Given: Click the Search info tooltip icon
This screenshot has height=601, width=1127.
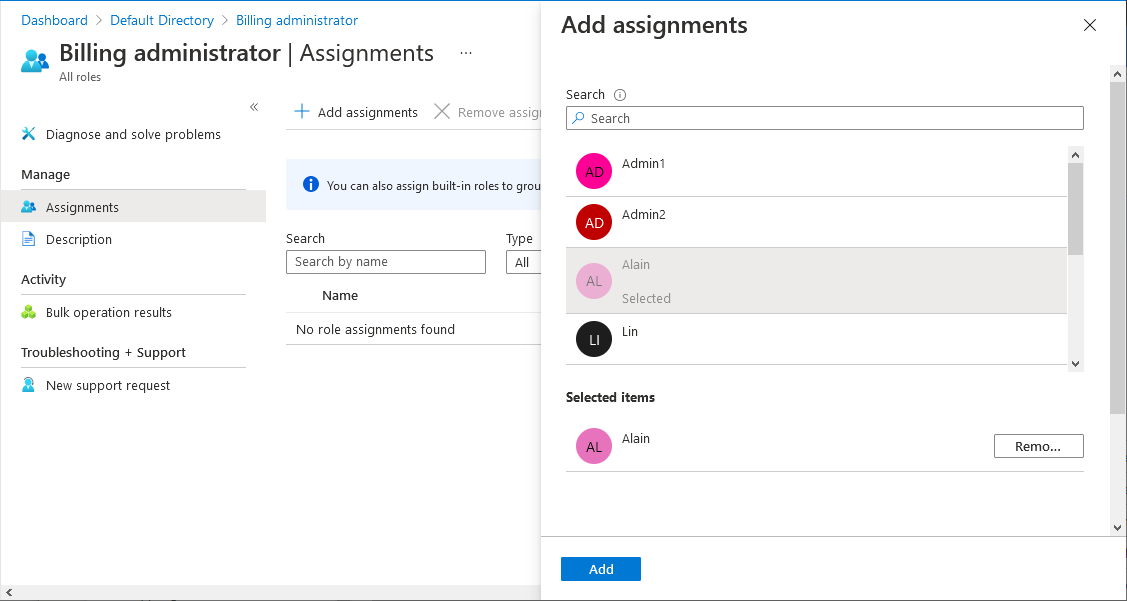Looking at the screenshot, I should 620,95.
